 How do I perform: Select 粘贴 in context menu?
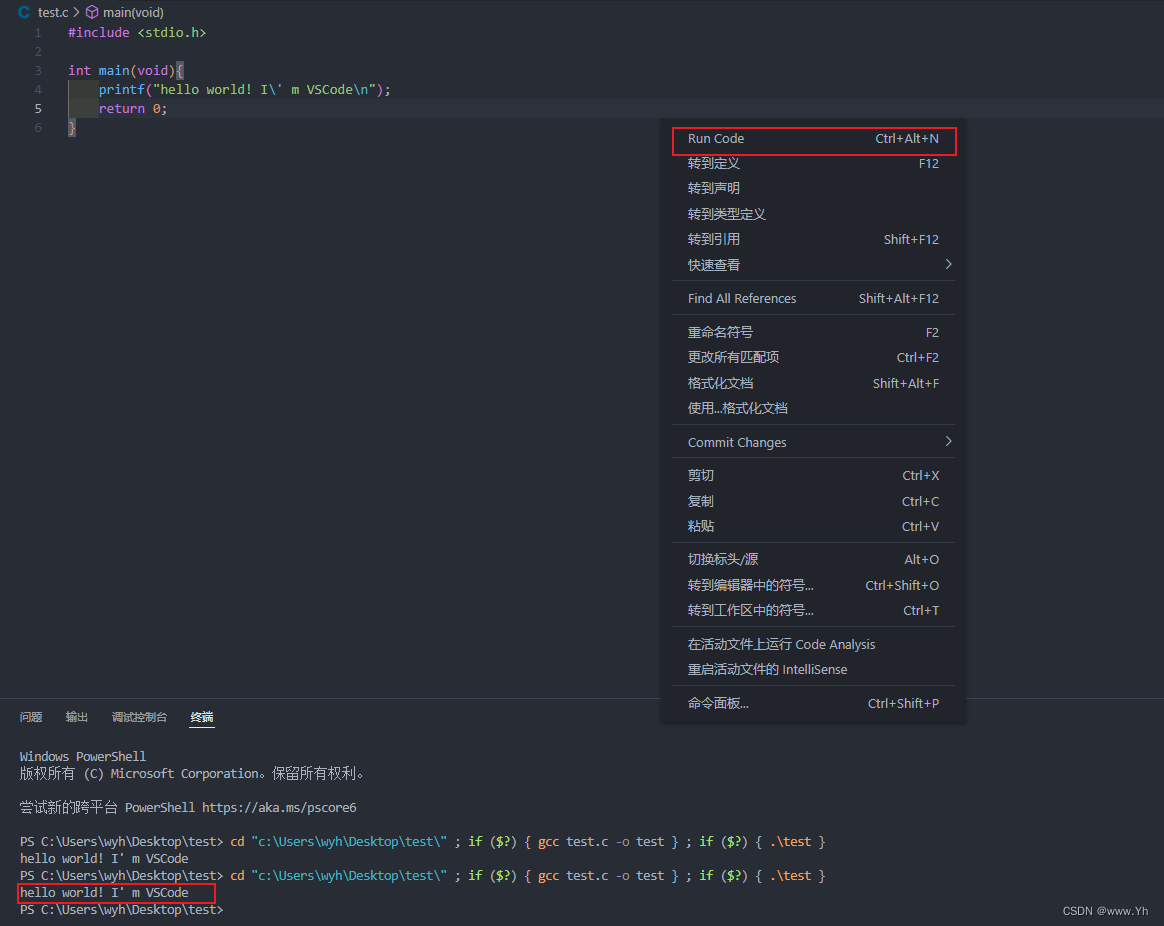(x=814, y=526)
